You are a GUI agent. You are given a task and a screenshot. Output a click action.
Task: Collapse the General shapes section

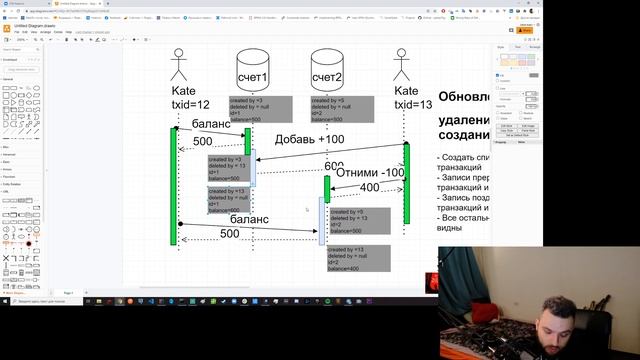[8, 79]
